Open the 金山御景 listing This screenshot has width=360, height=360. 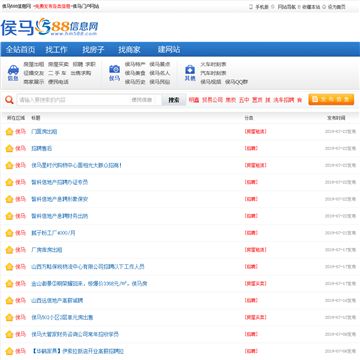pos(89,284)
